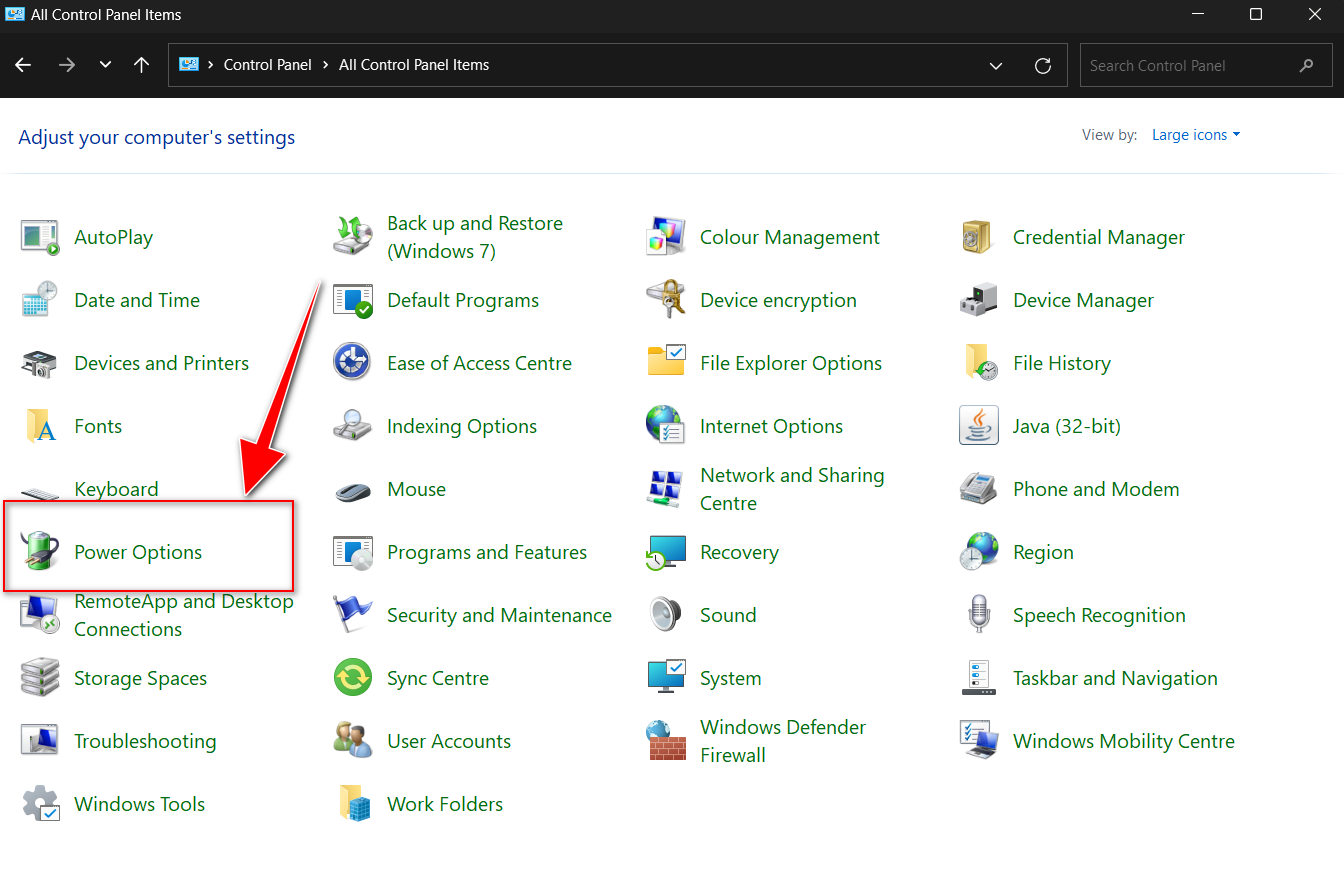
Task: Click the Power Options battery icon
Action: click(40, 553)
